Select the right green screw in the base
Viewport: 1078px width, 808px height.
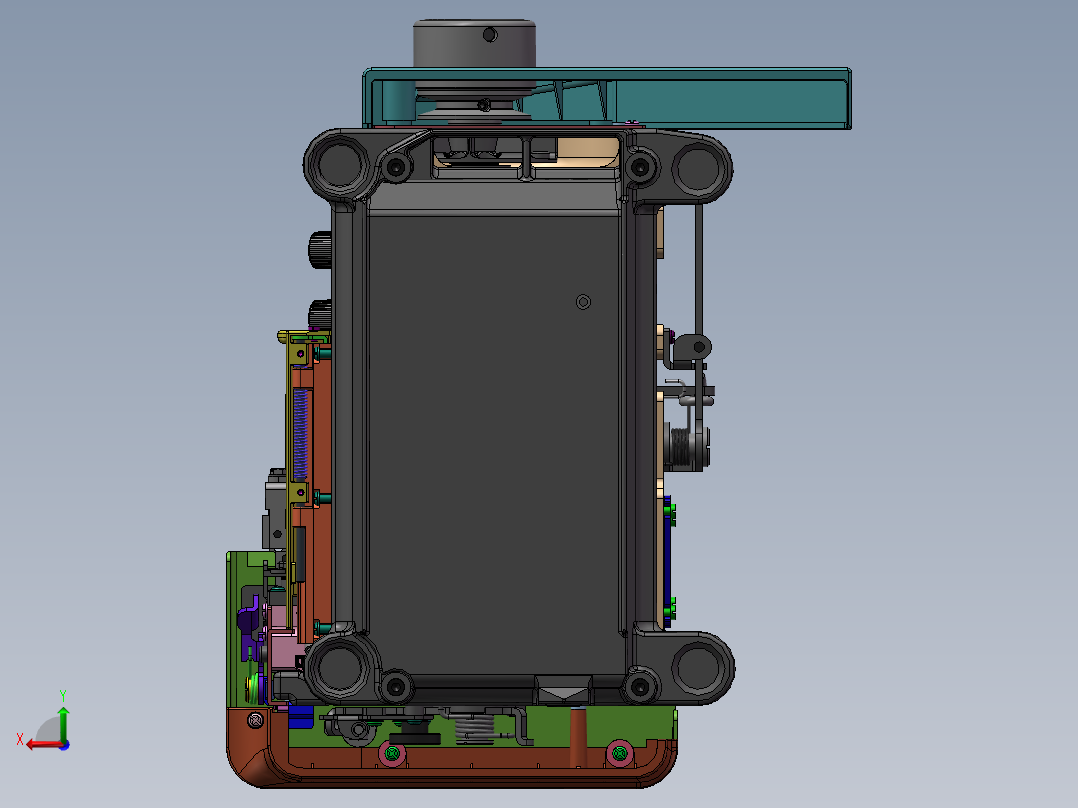point(619,754)
